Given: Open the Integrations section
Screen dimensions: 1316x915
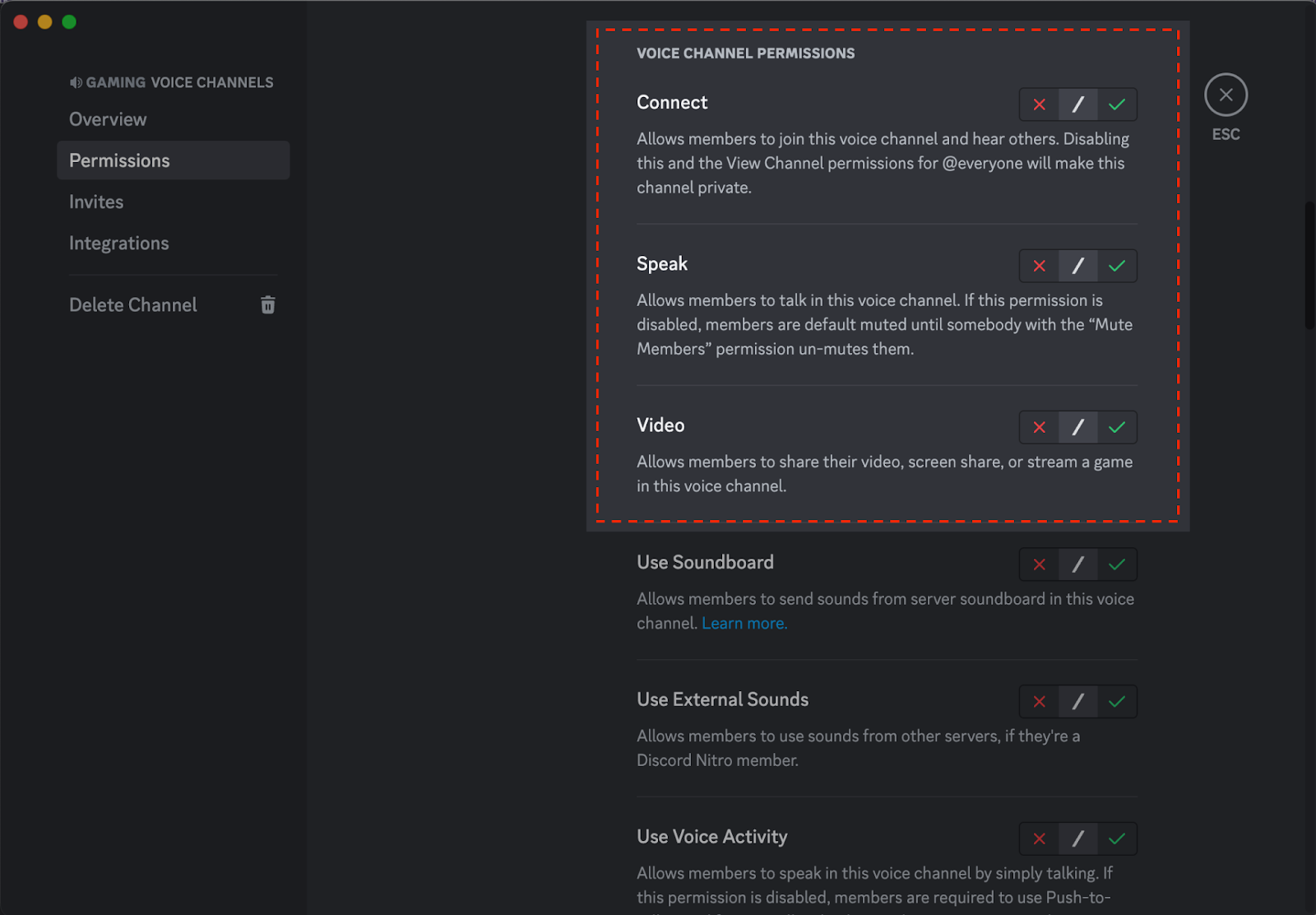Looking at the screenshot, I should tap(118, 244).
